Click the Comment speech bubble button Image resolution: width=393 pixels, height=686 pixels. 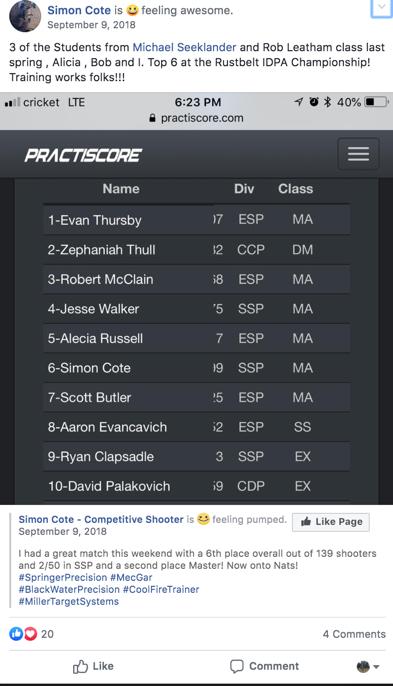coord(264,666)
